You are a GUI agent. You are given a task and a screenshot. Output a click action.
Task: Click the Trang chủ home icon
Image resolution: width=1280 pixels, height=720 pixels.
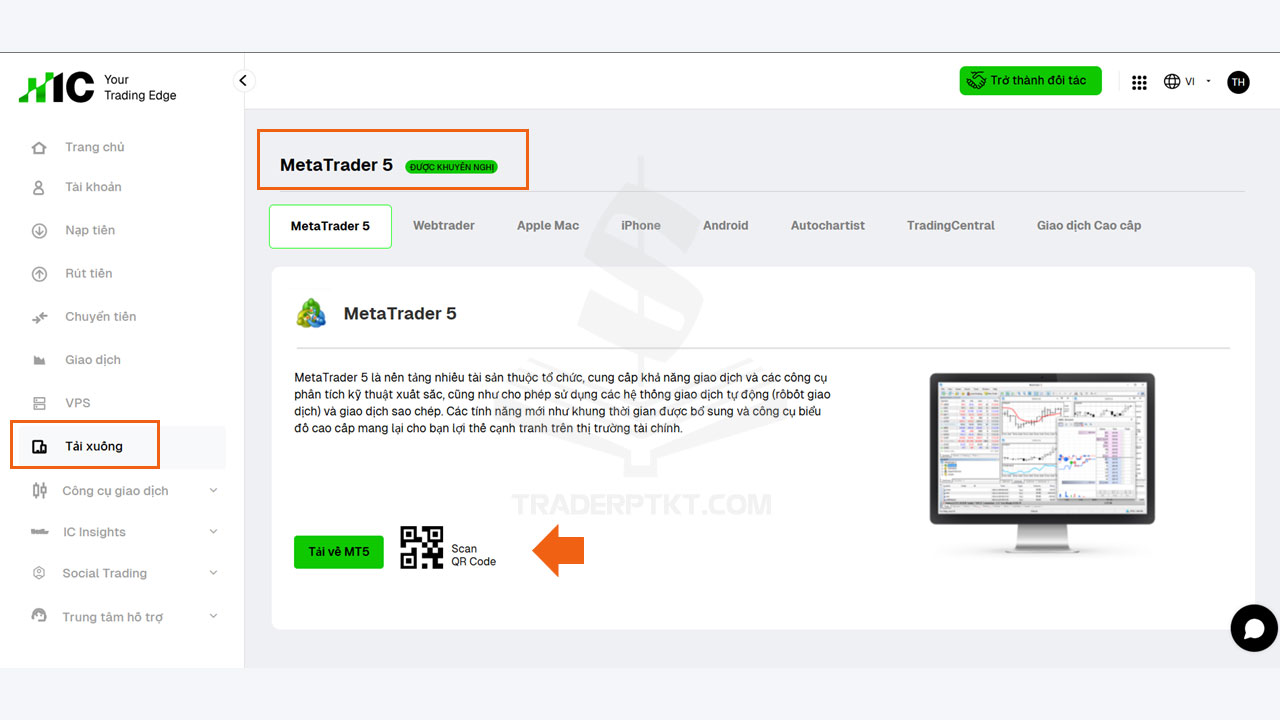(x=39, y=148)
